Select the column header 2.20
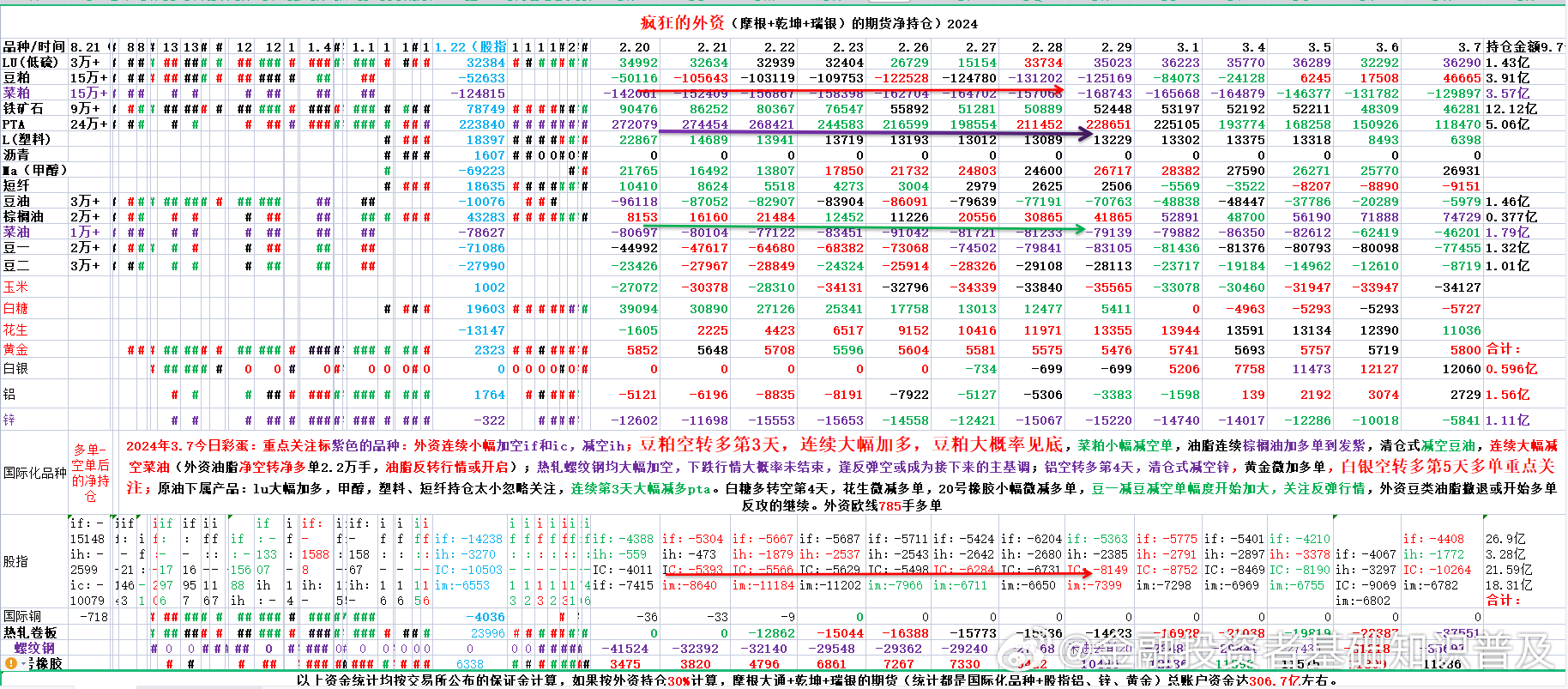Screen dimensions: 1568x689 coord(635,47)
